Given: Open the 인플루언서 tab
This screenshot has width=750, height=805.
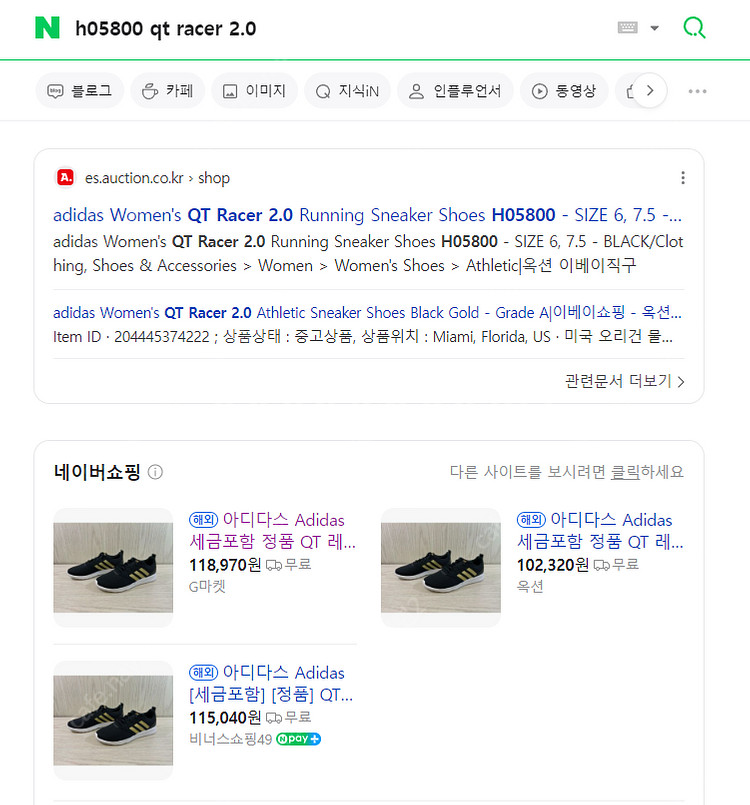Looking at the screenshot, I should tap(455, 91).
